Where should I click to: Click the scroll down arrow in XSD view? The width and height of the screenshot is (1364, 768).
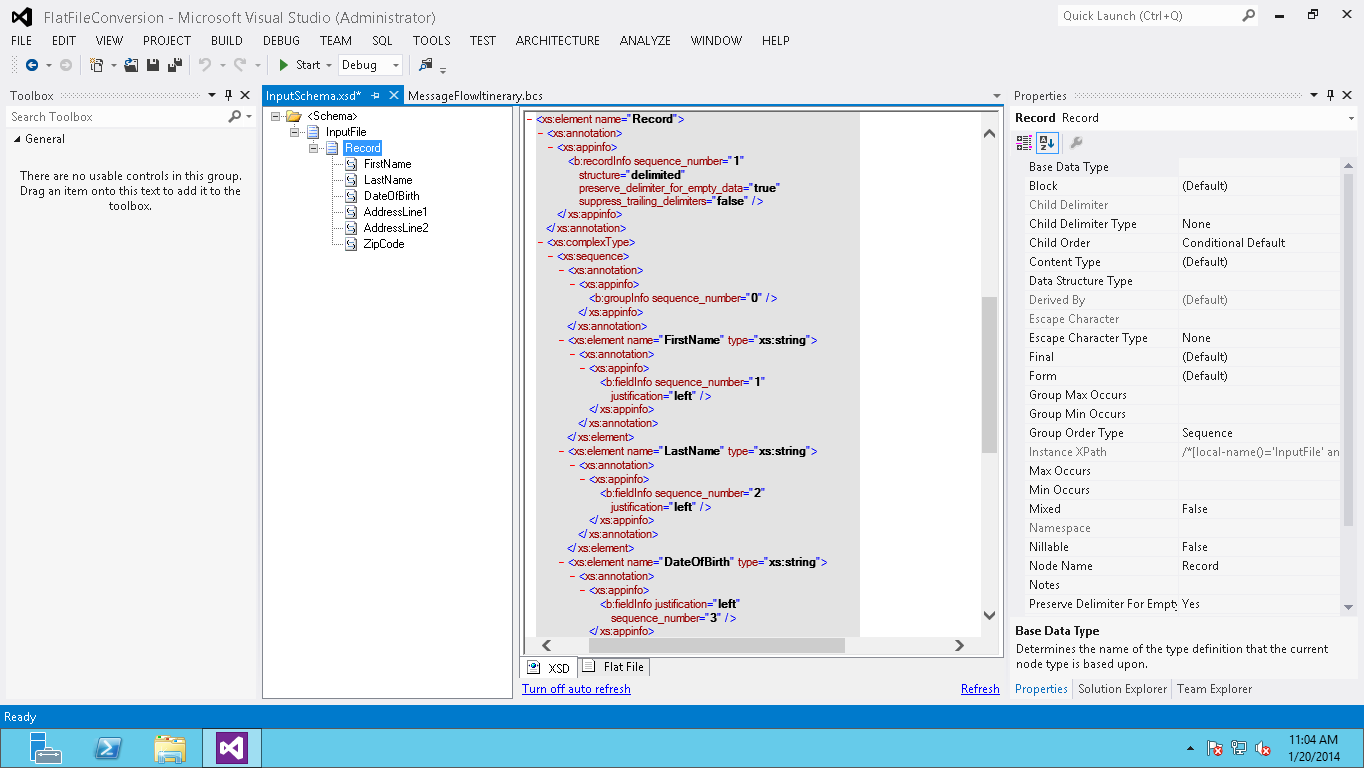(989, 616)
